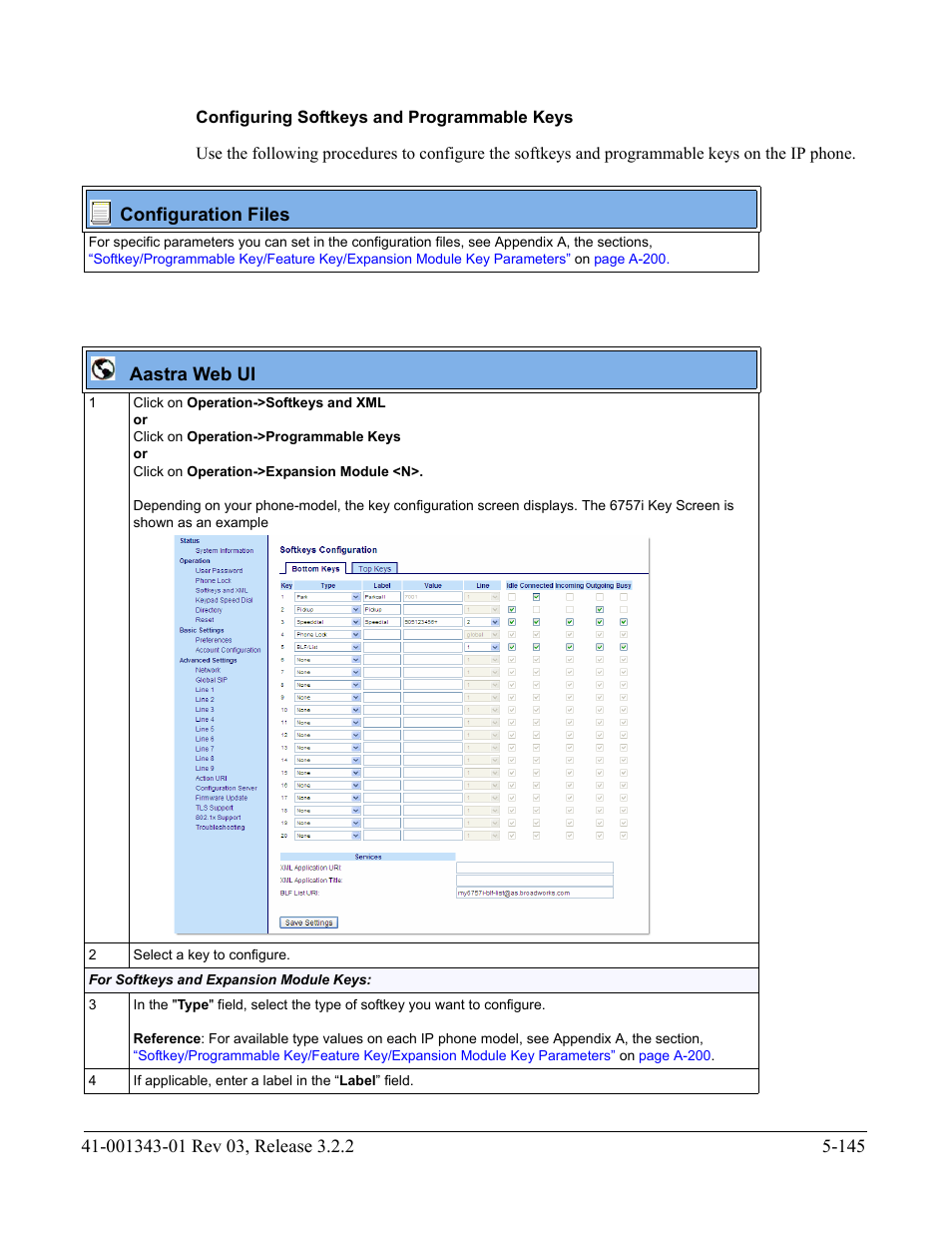Check Idle box for key 1 Park
This screenshot has height=1233, width=952.
pyautogui.click(x=512, y=597)
